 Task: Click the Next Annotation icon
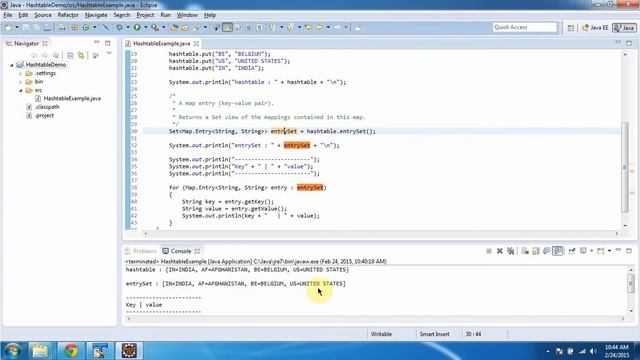pyautogui.click(x=273, y=28)
